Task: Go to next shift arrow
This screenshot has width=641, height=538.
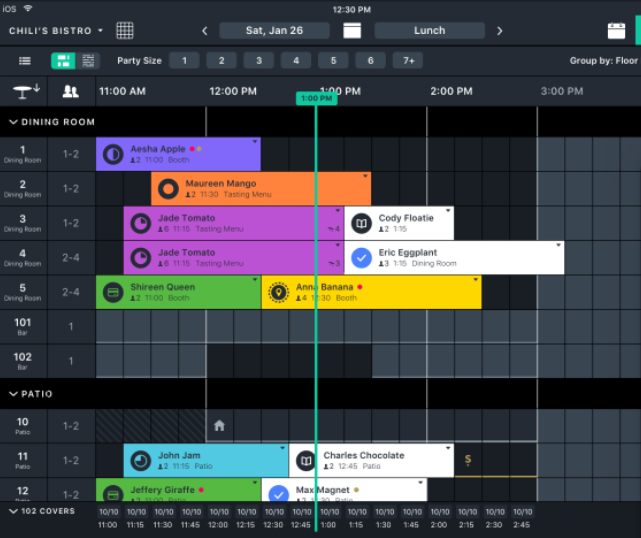Action: [500, 31]
